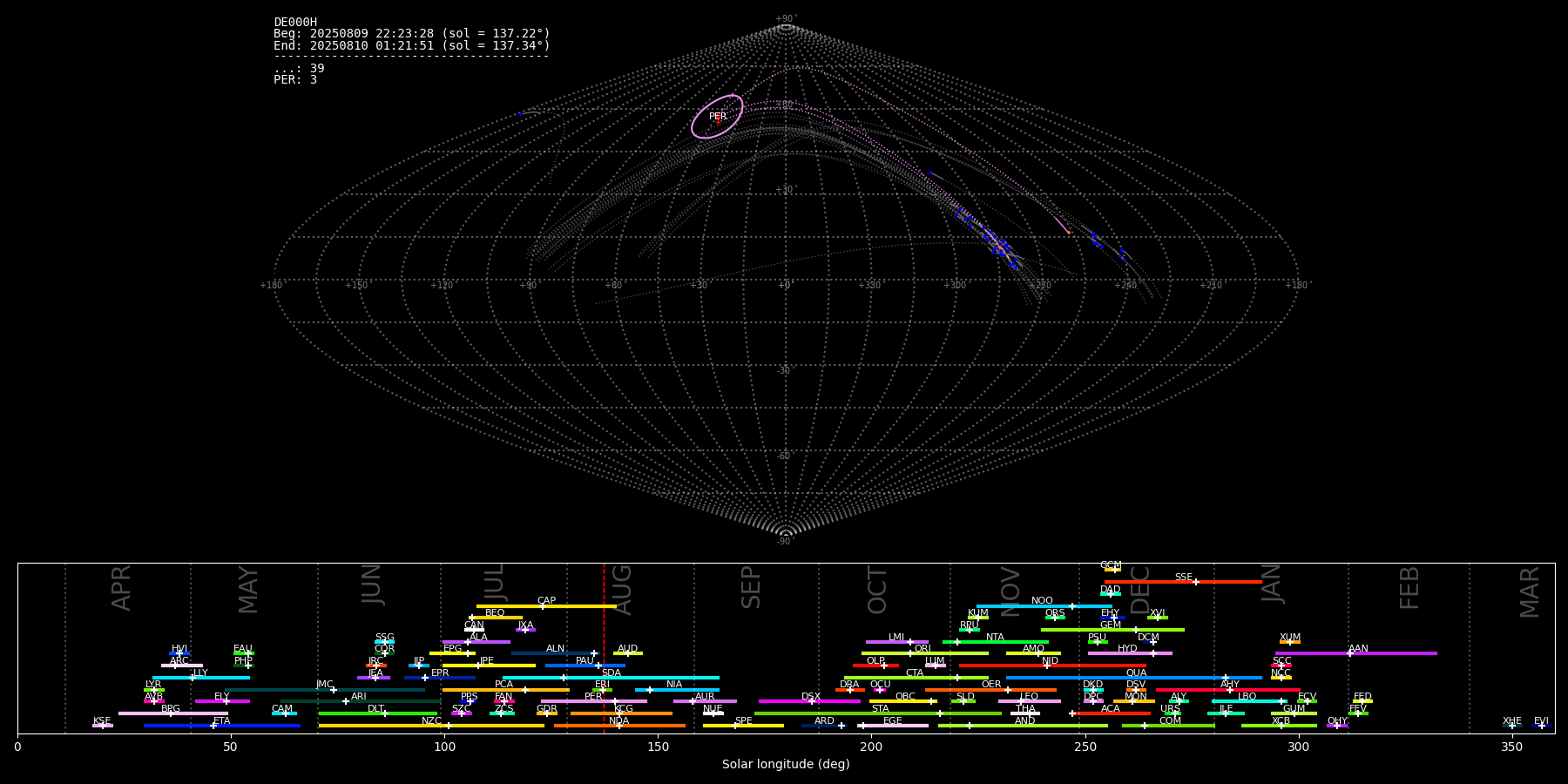
Task: Click the AUG month label
Action: pos(623,590)
